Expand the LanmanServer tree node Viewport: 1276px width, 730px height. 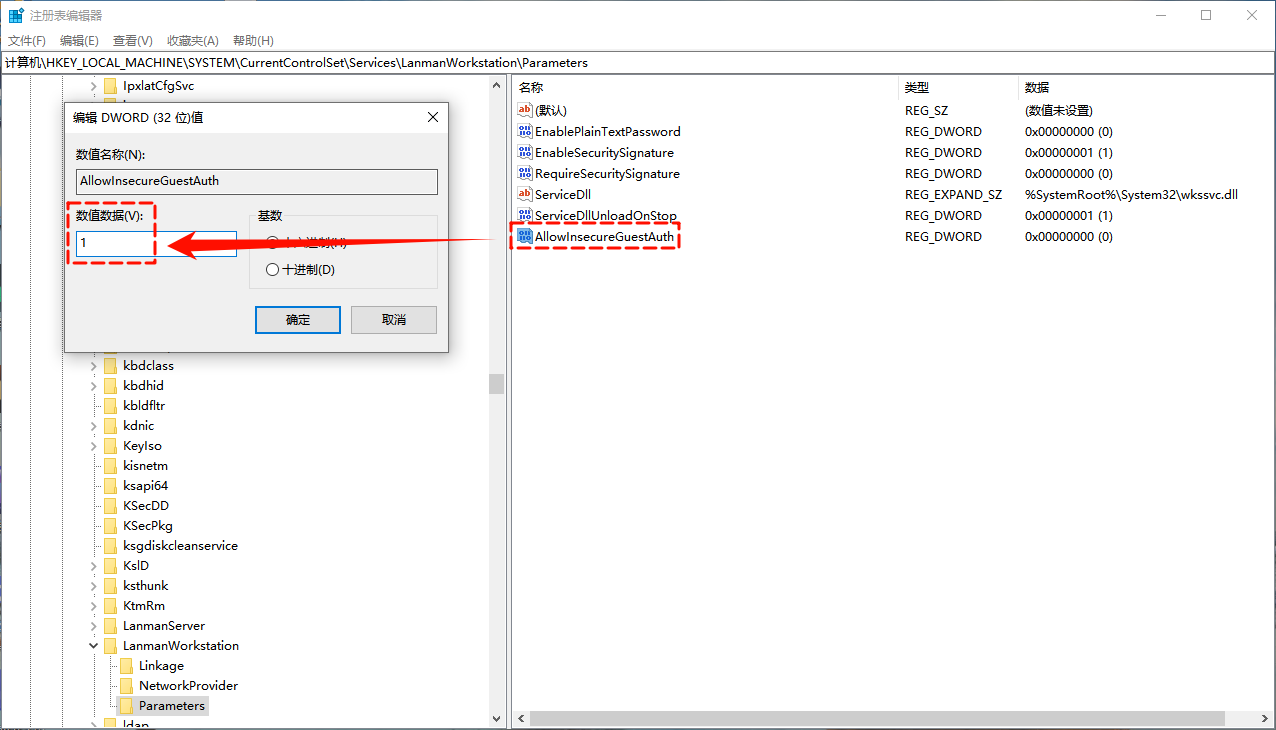coord(94,626)
